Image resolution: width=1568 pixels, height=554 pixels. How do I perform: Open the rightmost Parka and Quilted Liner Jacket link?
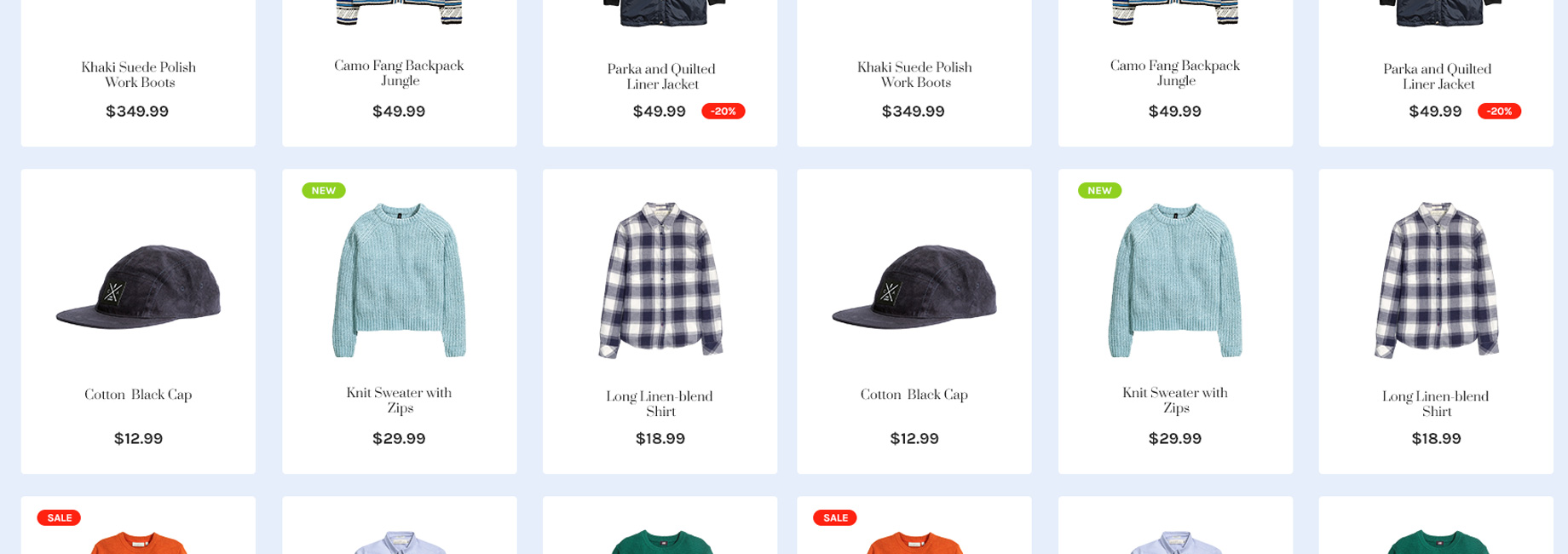tap(1437, 77)
